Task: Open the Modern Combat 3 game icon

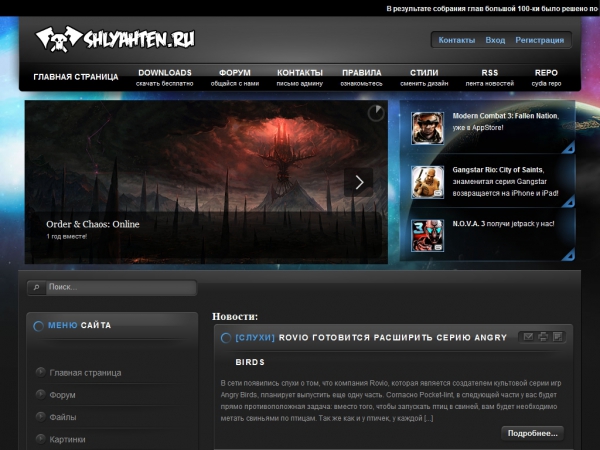Action: (x=427, y=128)
